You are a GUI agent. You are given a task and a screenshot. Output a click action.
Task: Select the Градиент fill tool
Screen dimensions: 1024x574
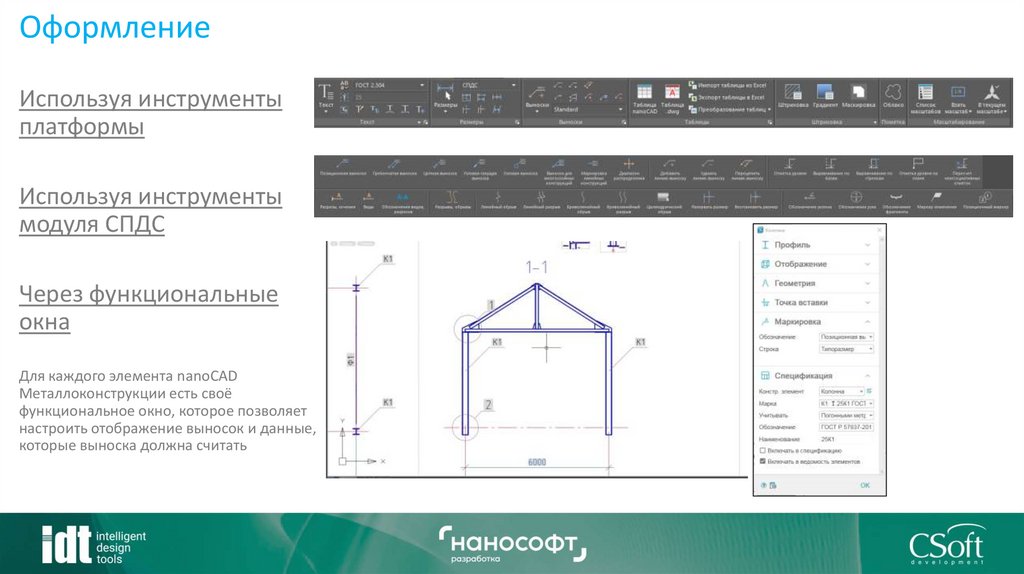click(825, 95)
